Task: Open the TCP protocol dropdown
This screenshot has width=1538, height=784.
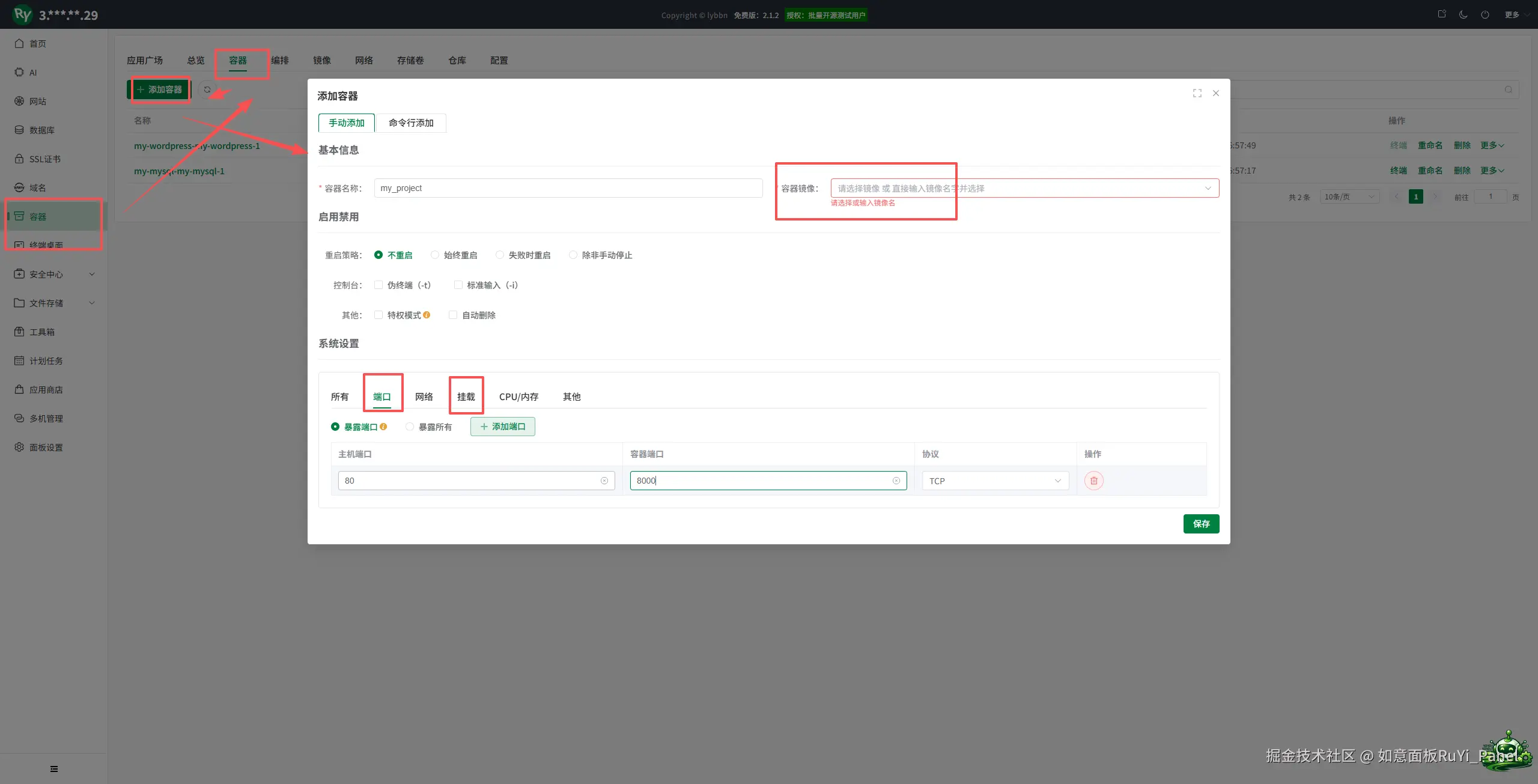Action: pos(995,481)
